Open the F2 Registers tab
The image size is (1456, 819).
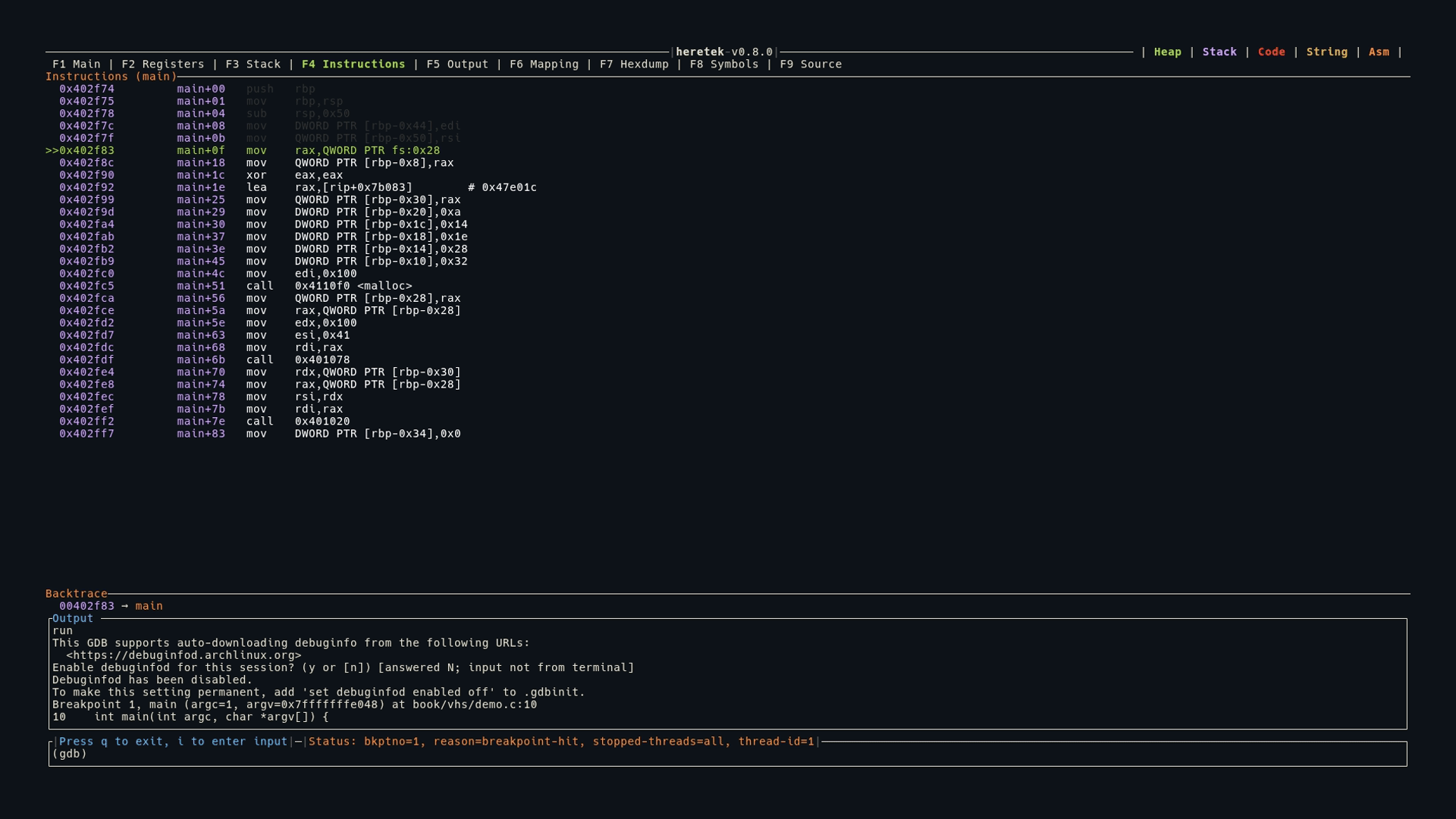(163, 64)
